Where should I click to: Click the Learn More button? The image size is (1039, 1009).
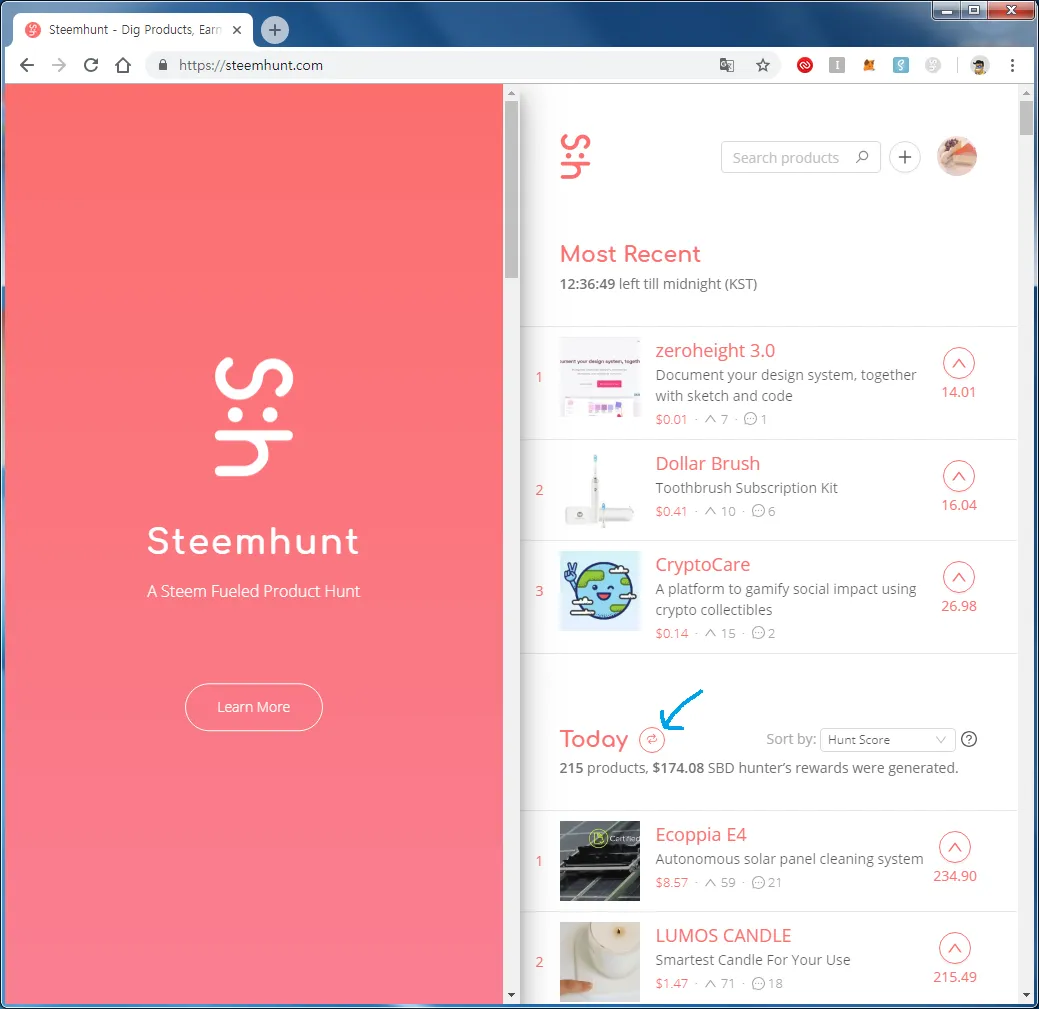(x=254, y=707)
